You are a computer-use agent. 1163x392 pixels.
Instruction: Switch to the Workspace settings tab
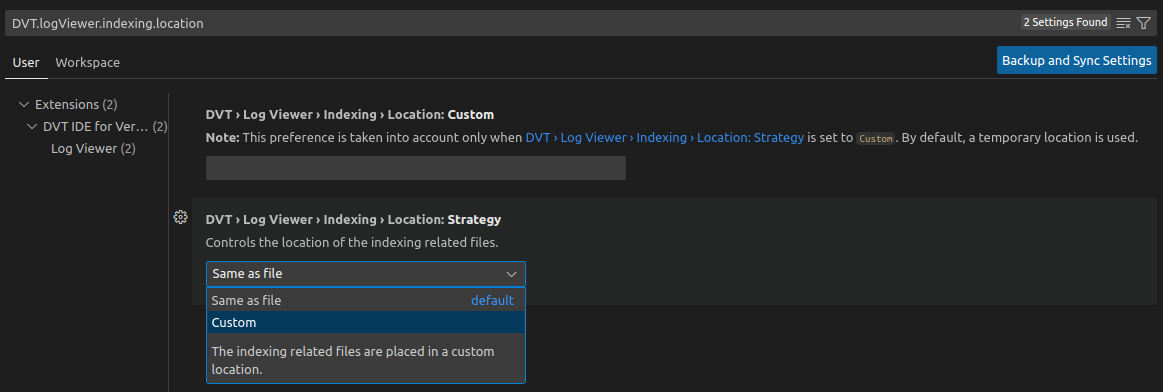[88, 63]
